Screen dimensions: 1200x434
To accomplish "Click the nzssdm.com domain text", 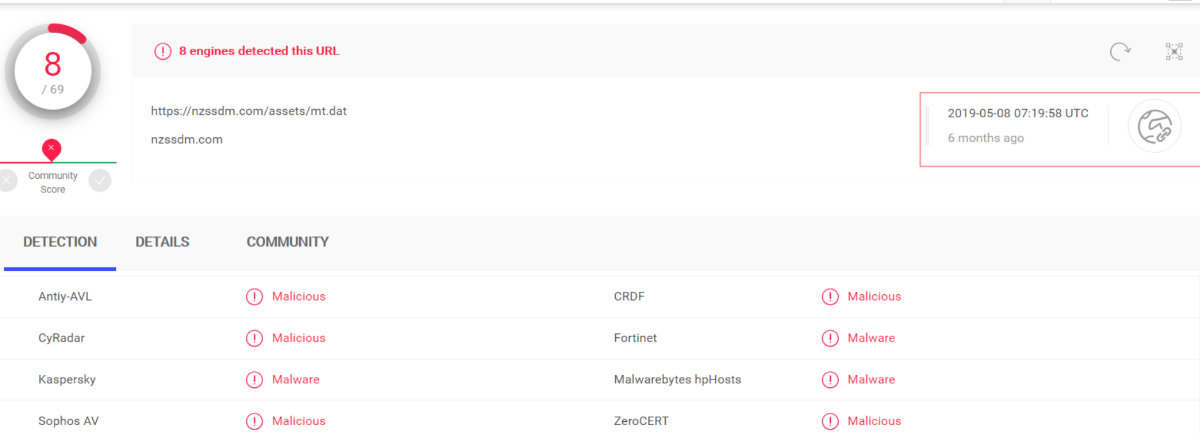I will [x=187, y=139].
